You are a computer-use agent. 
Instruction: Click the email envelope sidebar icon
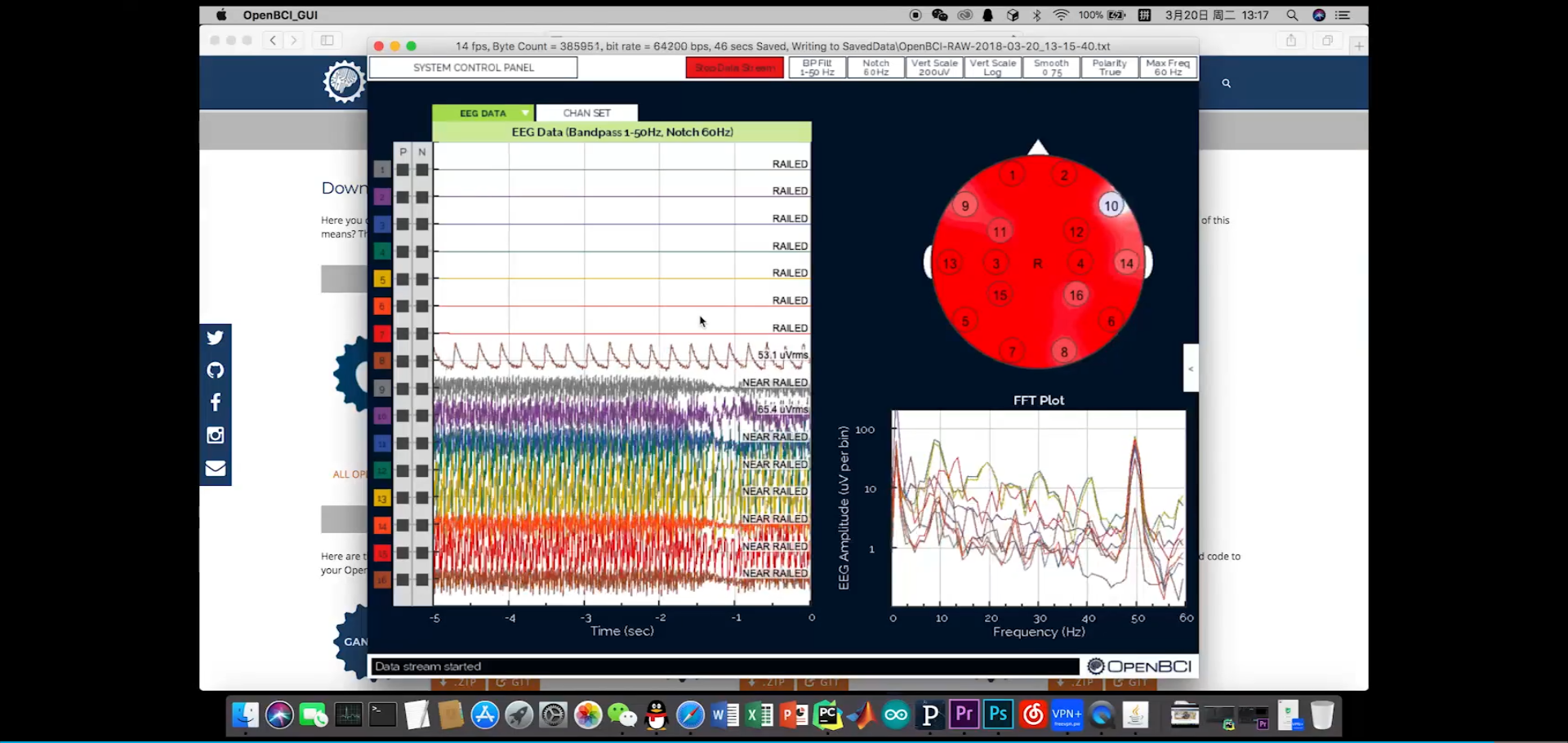(216, 468)
